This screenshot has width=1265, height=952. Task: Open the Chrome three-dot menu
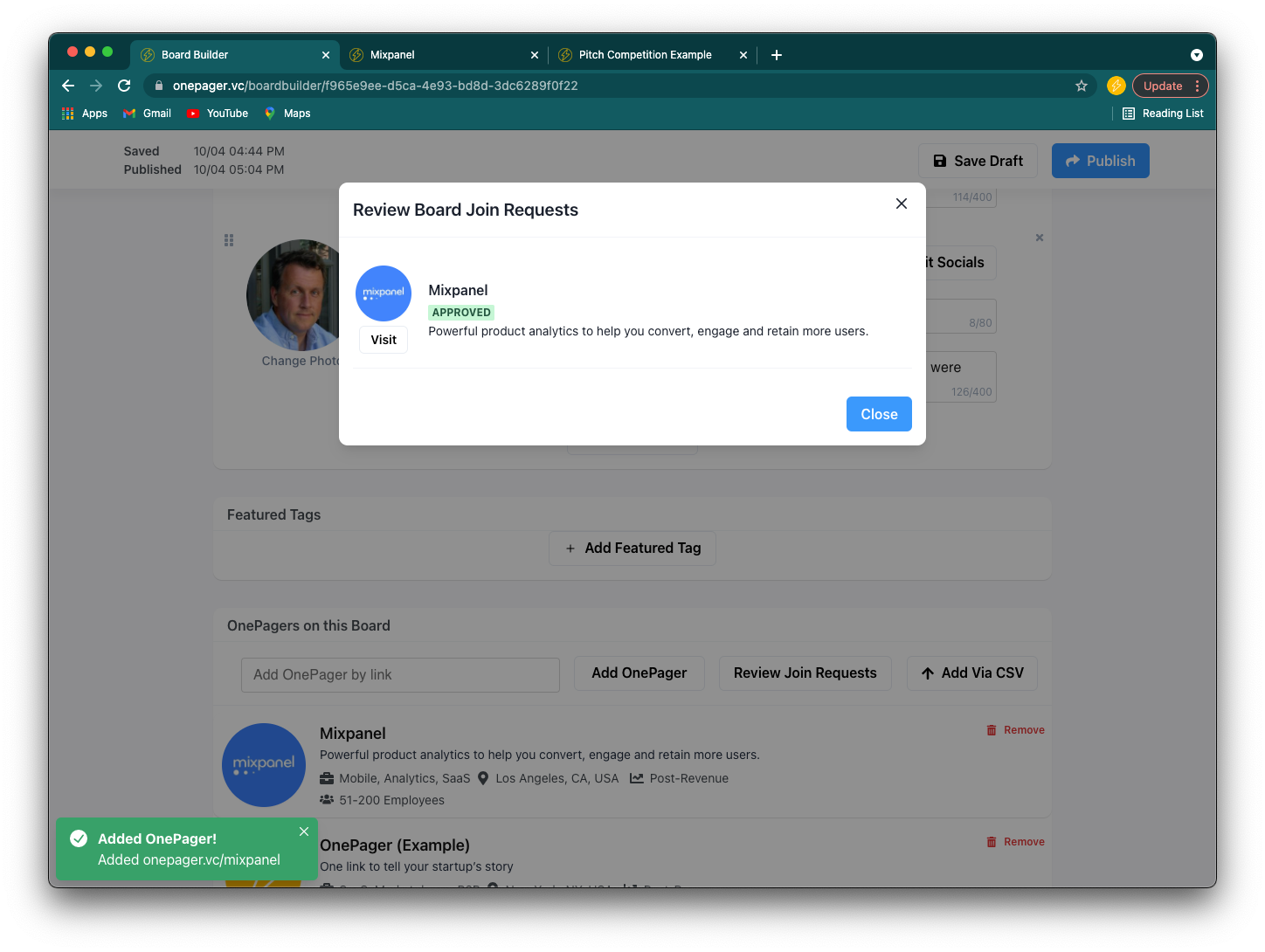coord(1198,86)
